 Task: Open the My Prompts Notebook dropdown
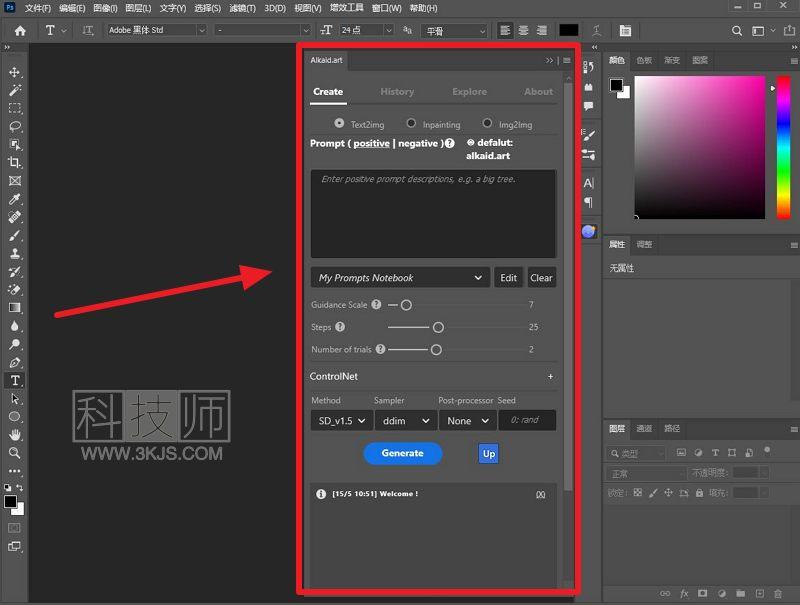pos(400,278)
